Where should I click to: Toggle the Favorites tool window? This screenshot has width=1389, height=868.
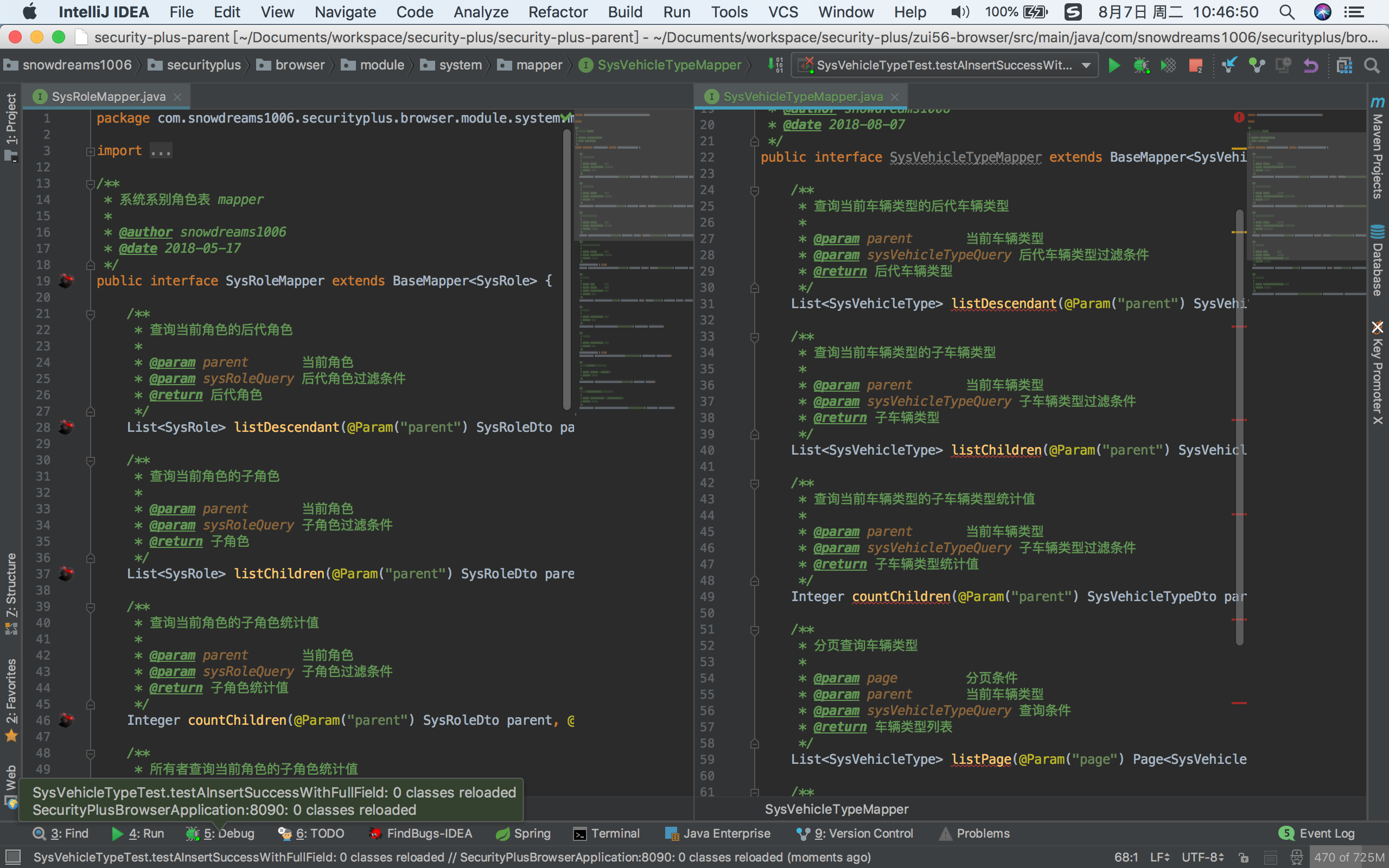[x=11, y=699]
